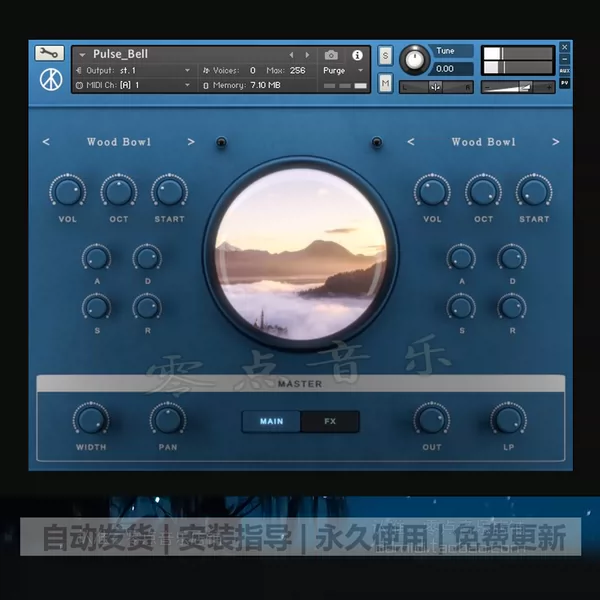Click the Memory 7.10 MB readout
This screenshot has height=600, width=600.
(x=265, y=85)
